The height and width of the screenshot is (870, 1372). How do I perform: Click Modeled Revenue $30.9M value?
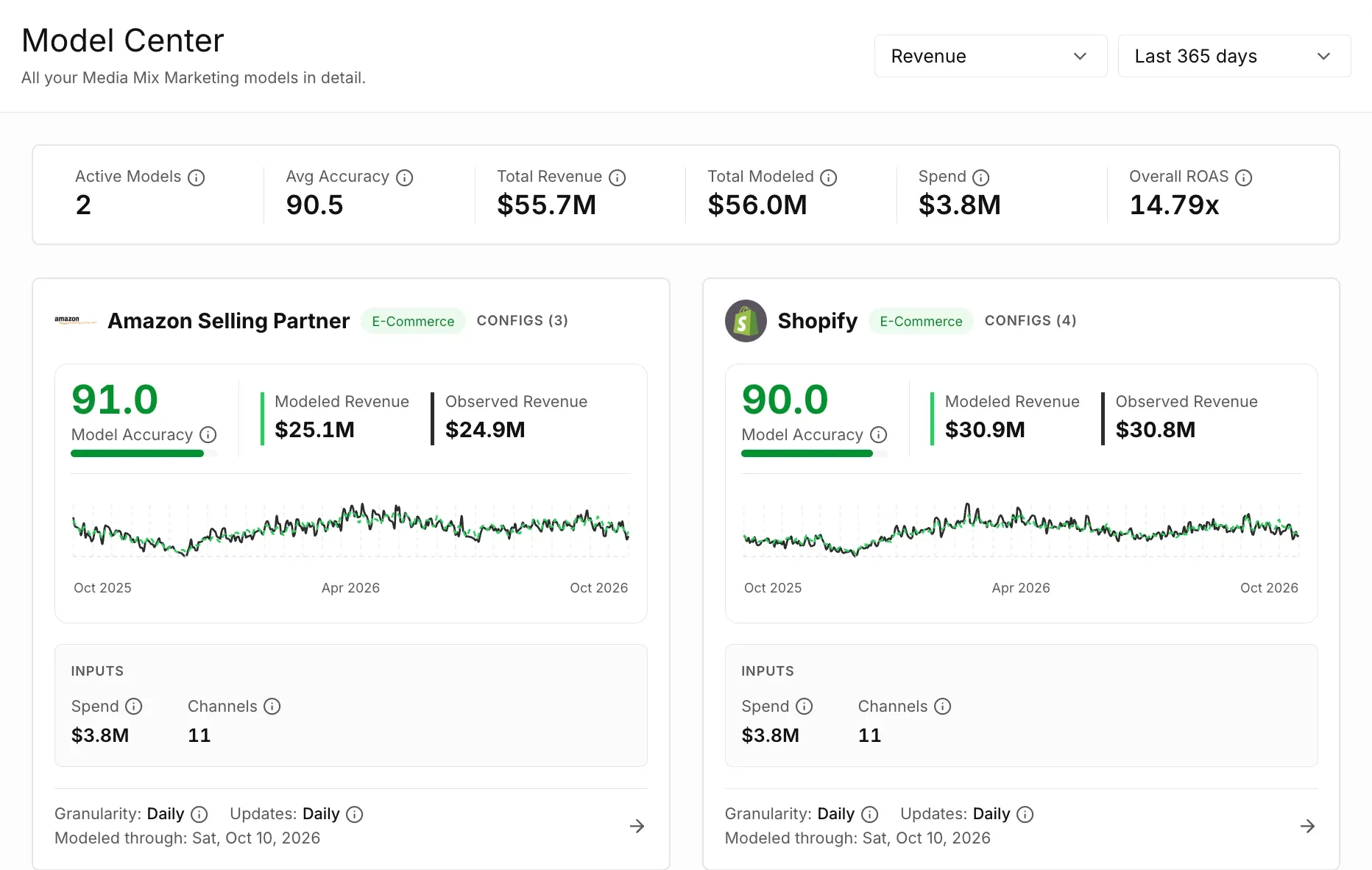point(985,429)
